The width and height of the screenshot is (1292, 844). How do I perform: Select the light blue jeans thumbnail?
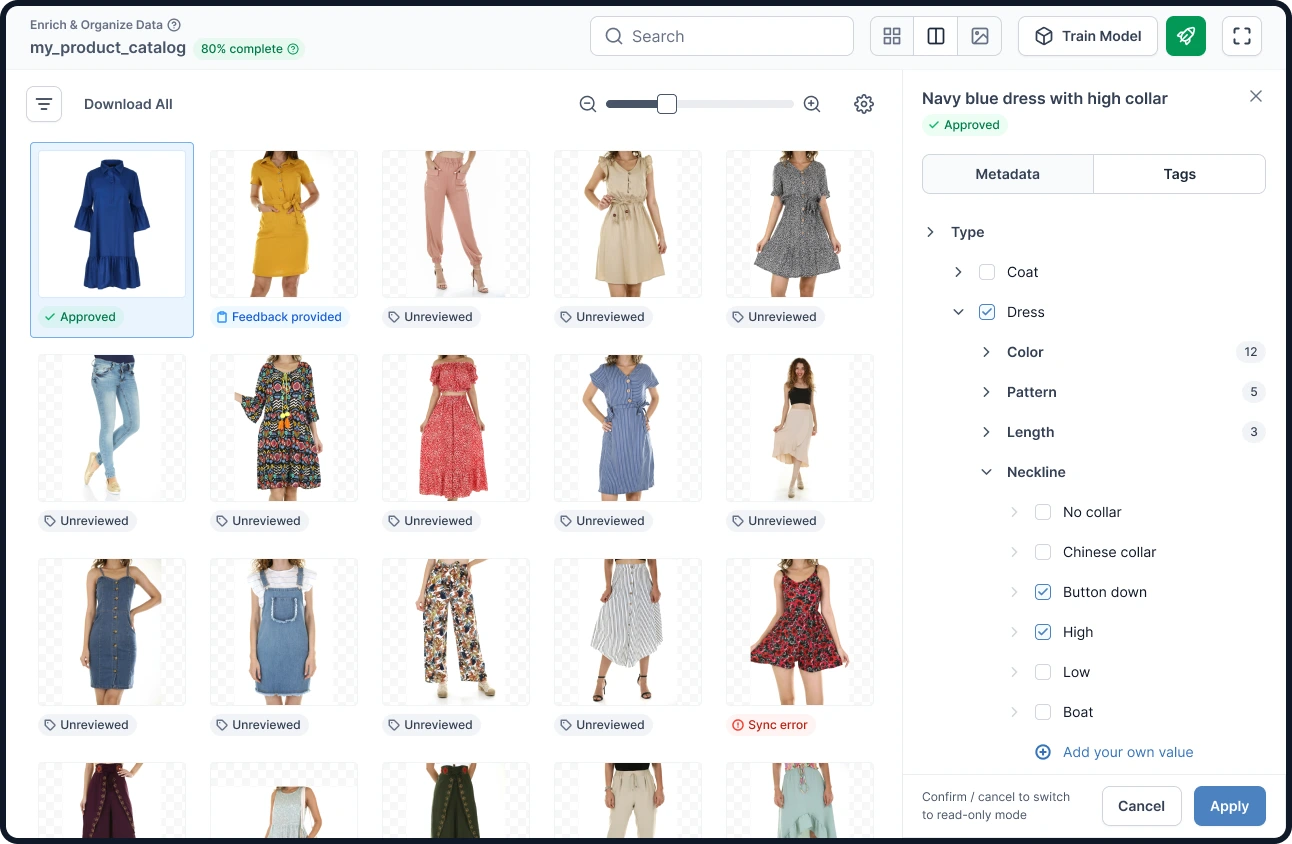[x=112, y=428]
